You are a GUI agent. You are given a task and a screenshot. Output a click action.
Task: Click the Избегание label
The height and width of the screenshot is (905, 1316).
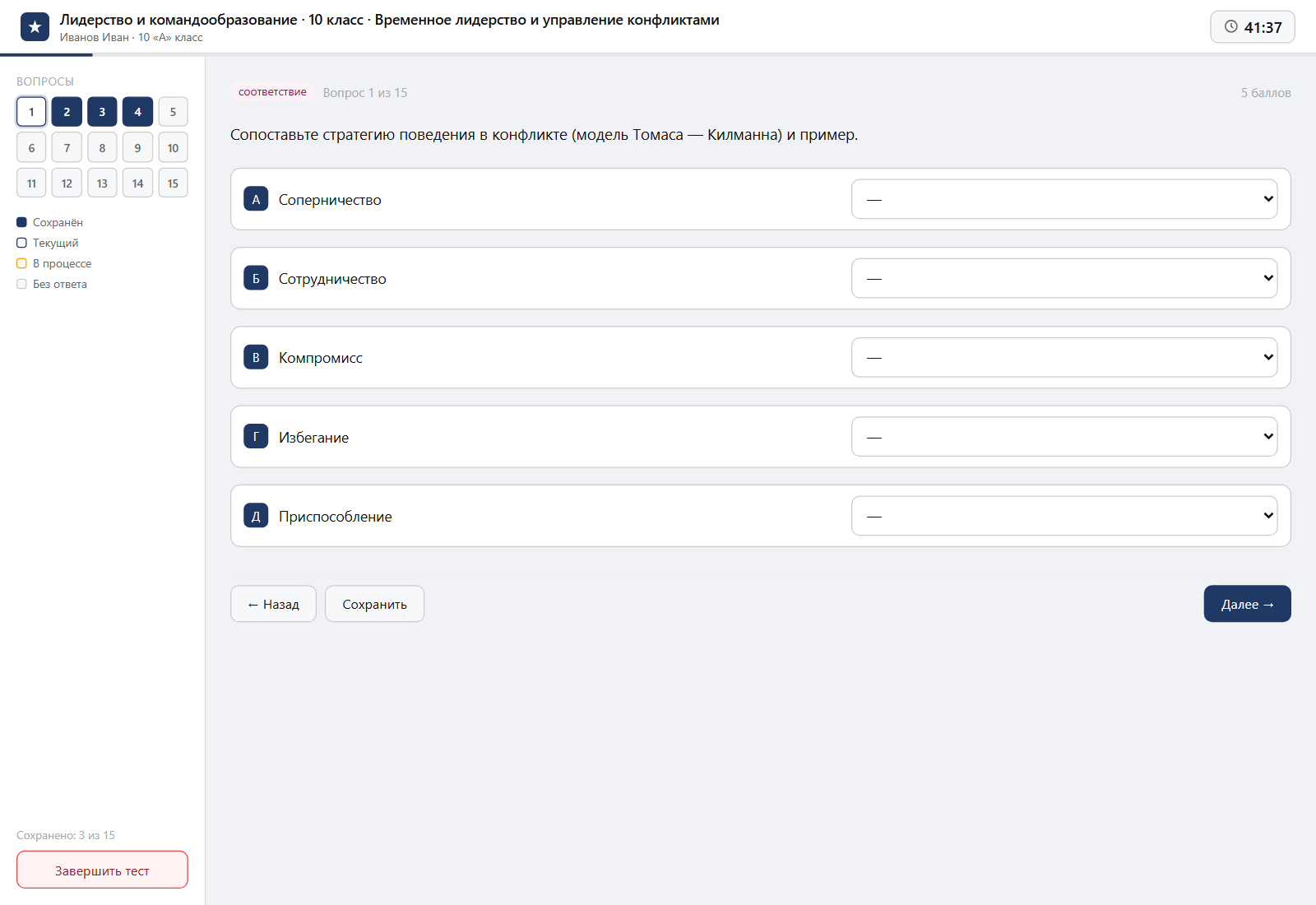[x=313, y=438]
